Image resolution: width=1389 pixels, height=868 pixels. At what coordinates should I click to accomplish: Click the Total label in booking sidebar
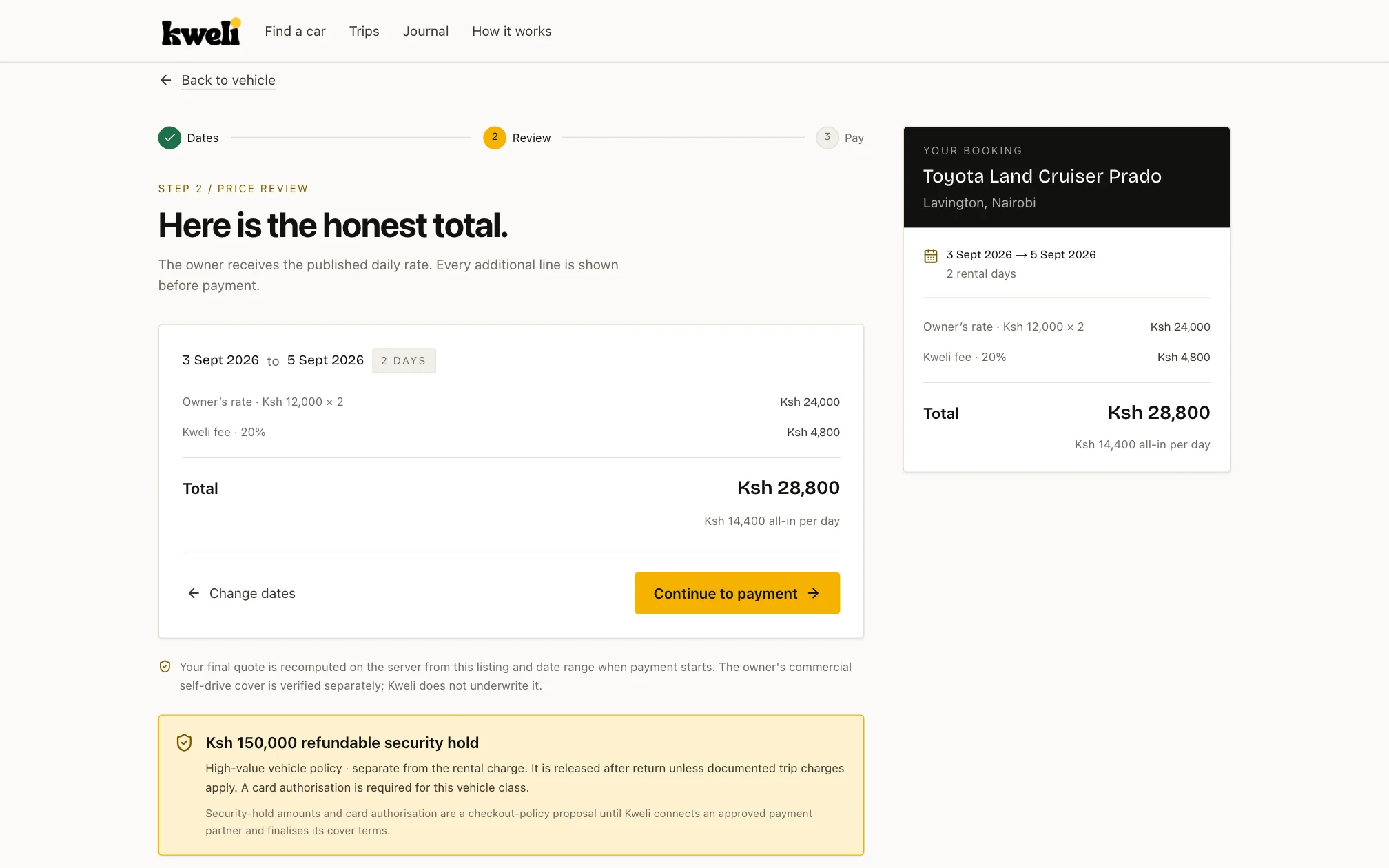(941, 414)
